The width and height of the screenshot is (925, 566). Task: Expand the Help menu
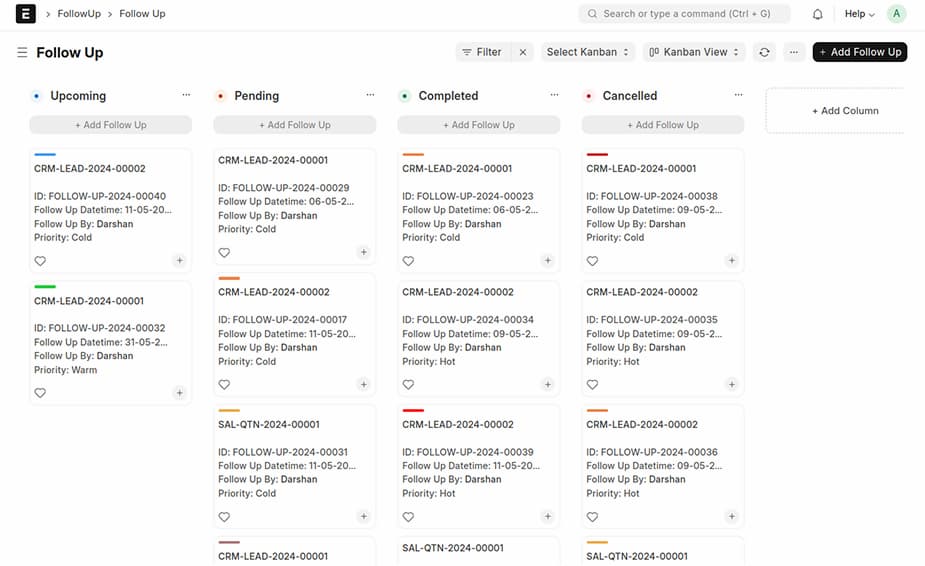point(859,14)
